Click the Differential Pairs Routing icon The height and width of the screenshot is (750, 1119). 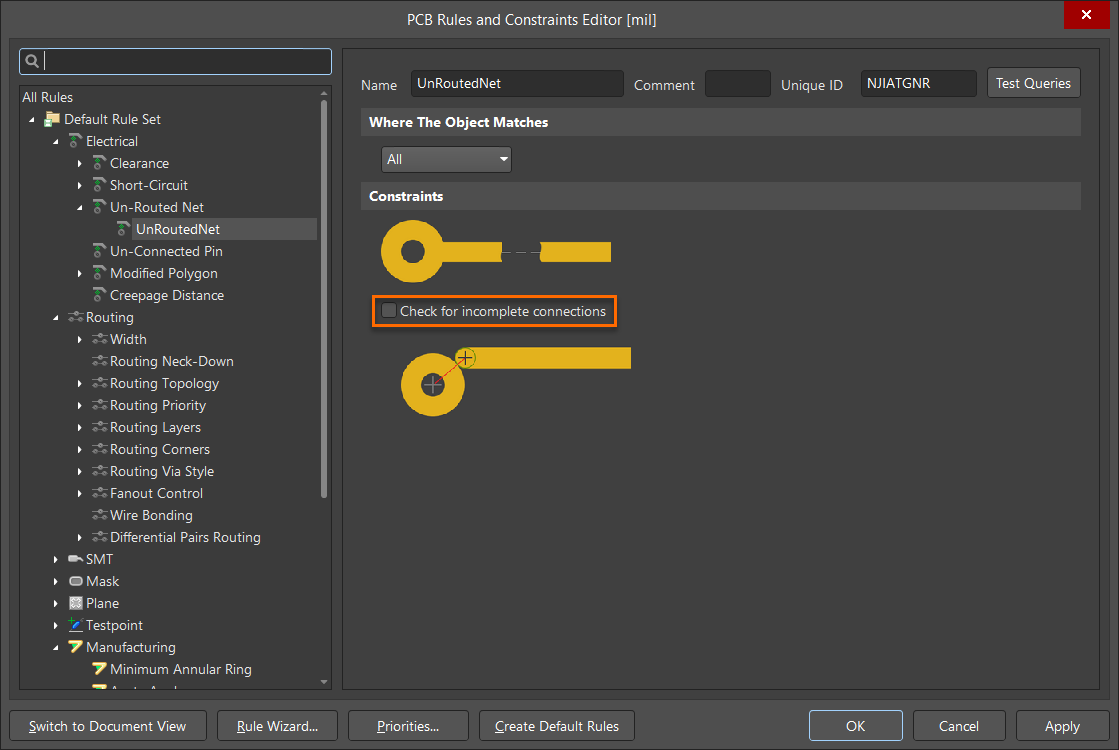[99, 537]
